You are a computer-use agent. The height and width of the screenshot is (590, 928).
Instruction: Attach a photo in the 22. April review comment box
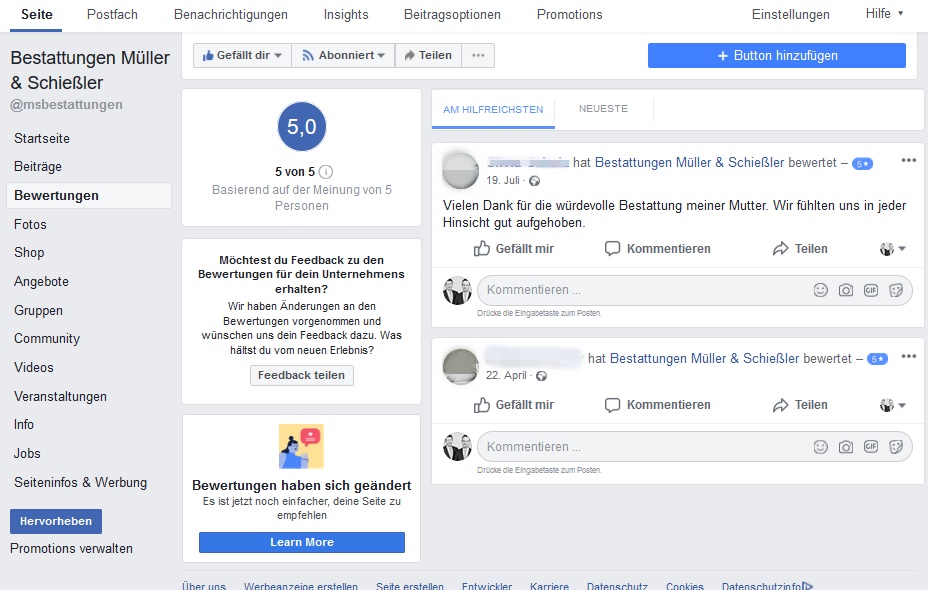(846, 447)
